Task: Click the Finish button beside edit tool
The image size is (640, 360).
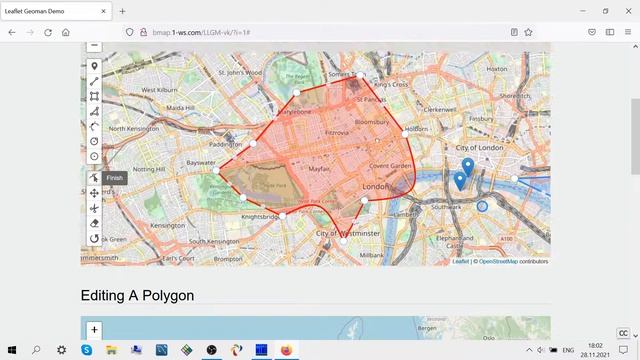Action: click(x=115, y=178)
